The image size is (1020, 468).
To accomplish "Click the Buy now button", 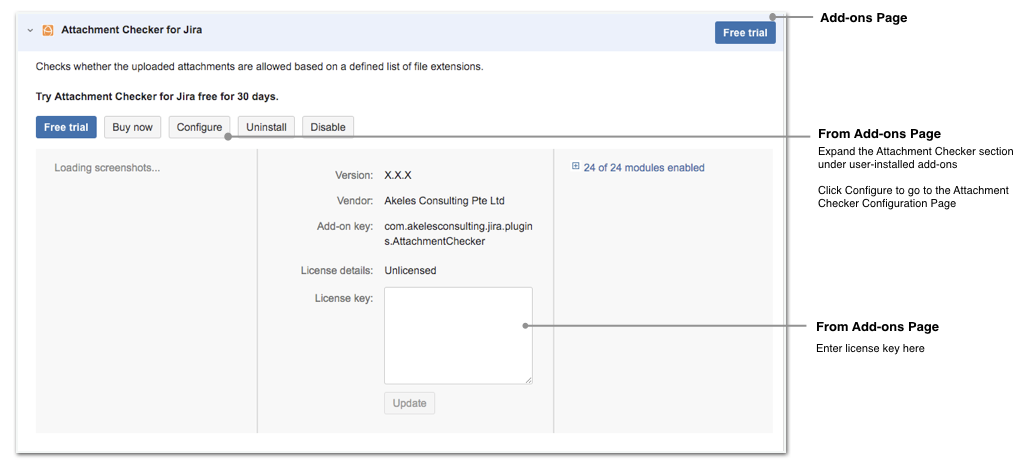I will point(132,127).
